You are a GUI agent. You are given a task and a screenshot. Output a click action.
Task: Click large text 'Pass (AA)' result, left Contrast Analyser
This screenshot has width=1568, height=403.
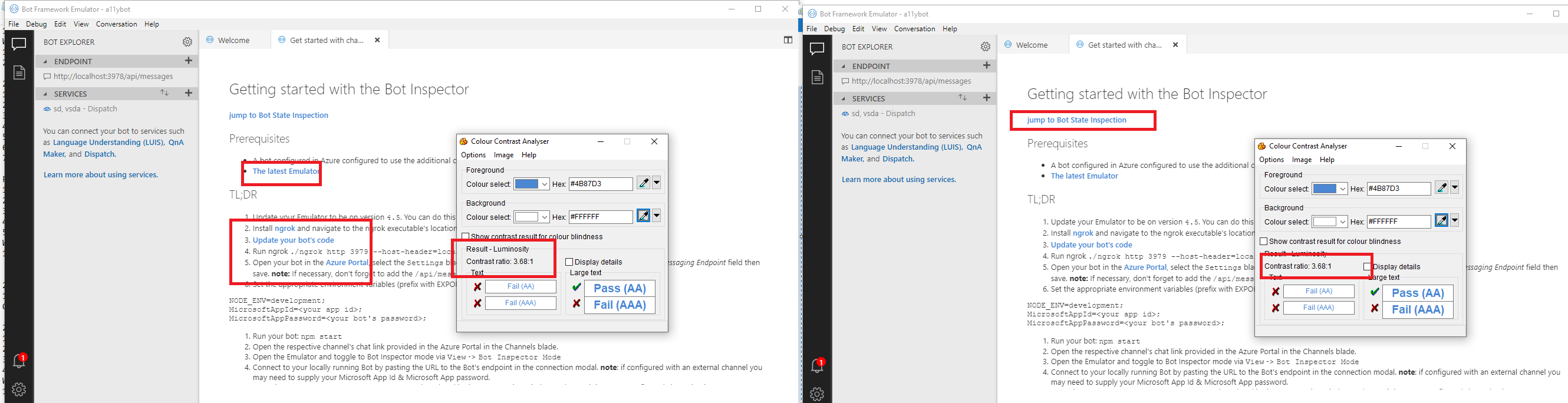[x=620, y=288]
